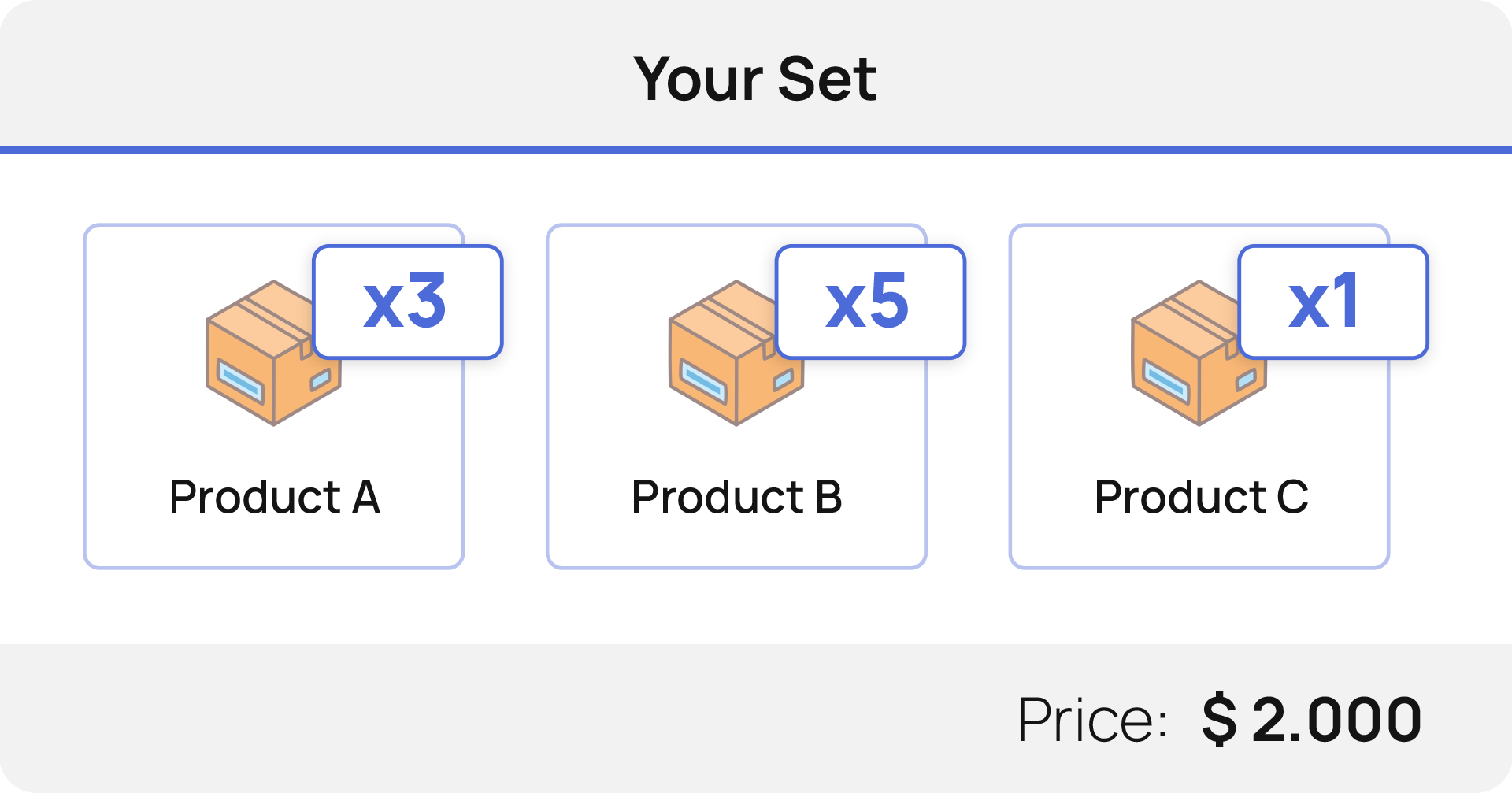Click the "Product A" name label

click(x=274, y=497)
